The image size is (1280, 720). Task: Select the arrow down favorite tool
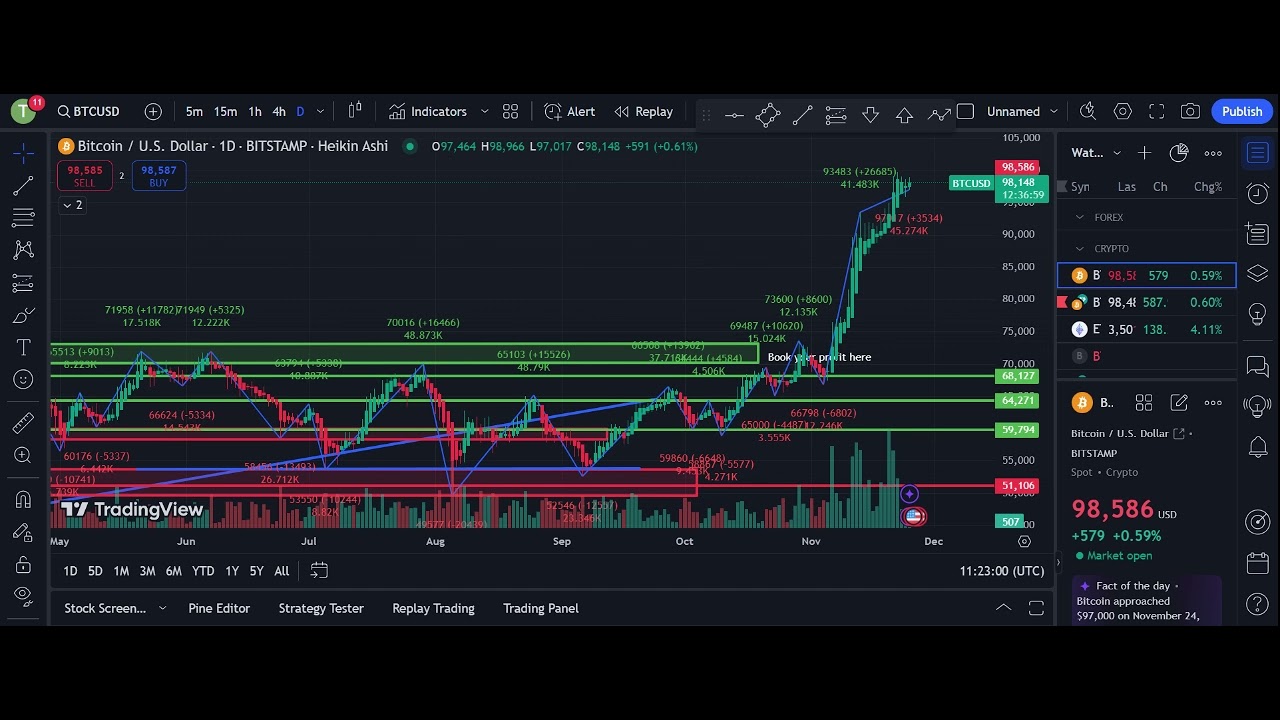click(x=870, y=115)
